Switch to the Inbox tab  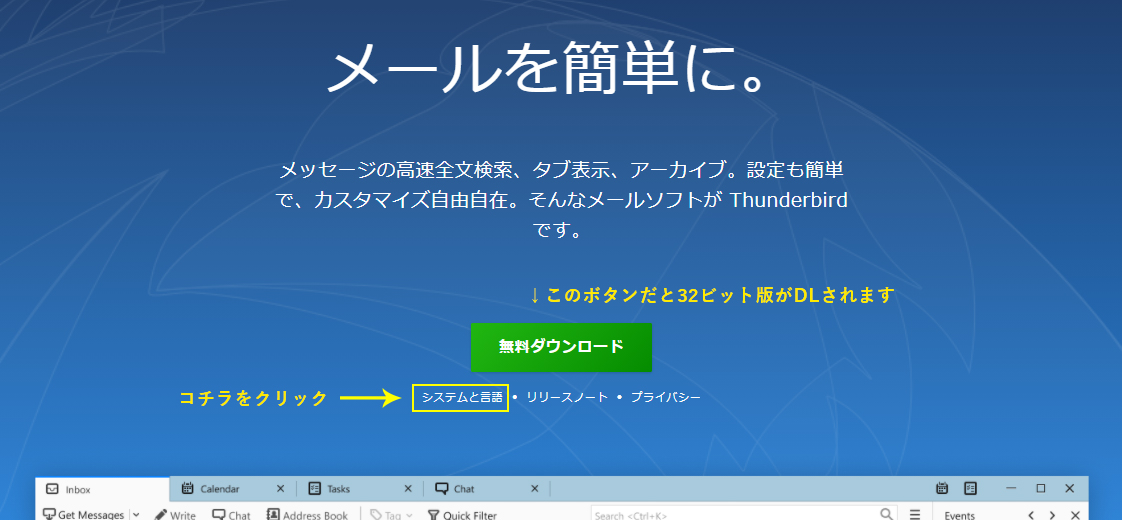coord(103,489)
